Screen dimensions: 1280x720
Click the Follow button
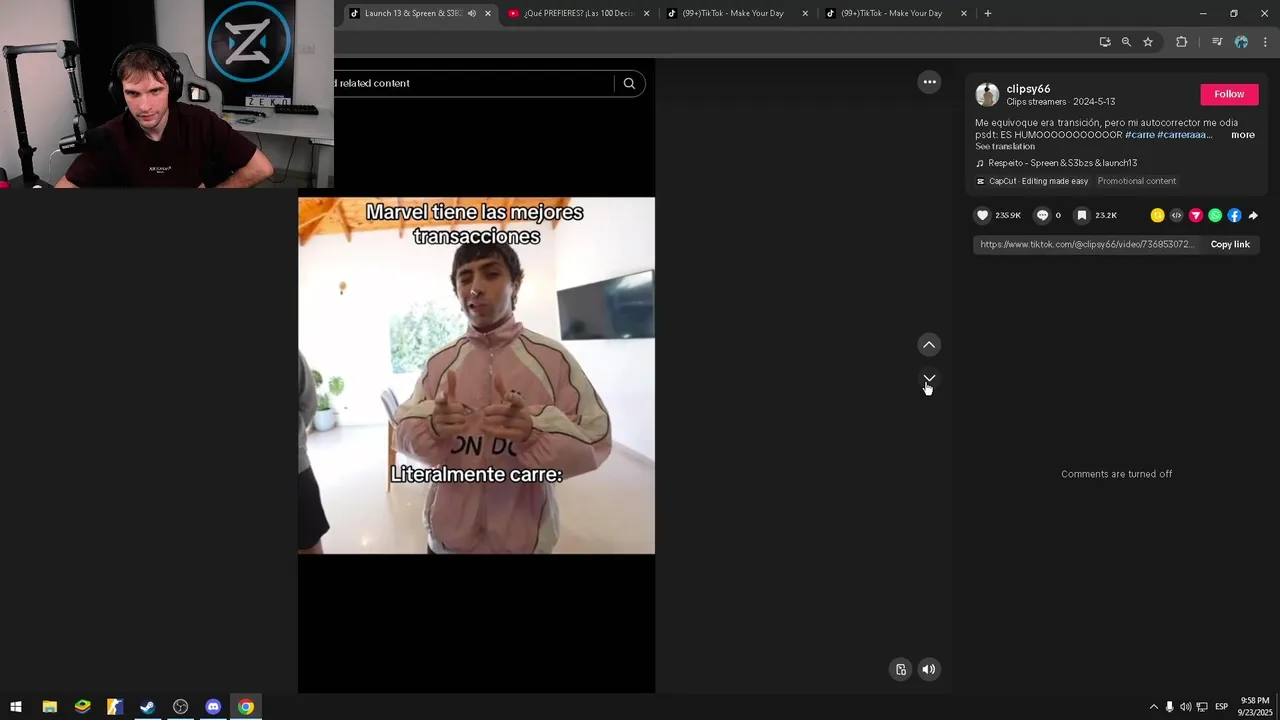[1229, 94]
